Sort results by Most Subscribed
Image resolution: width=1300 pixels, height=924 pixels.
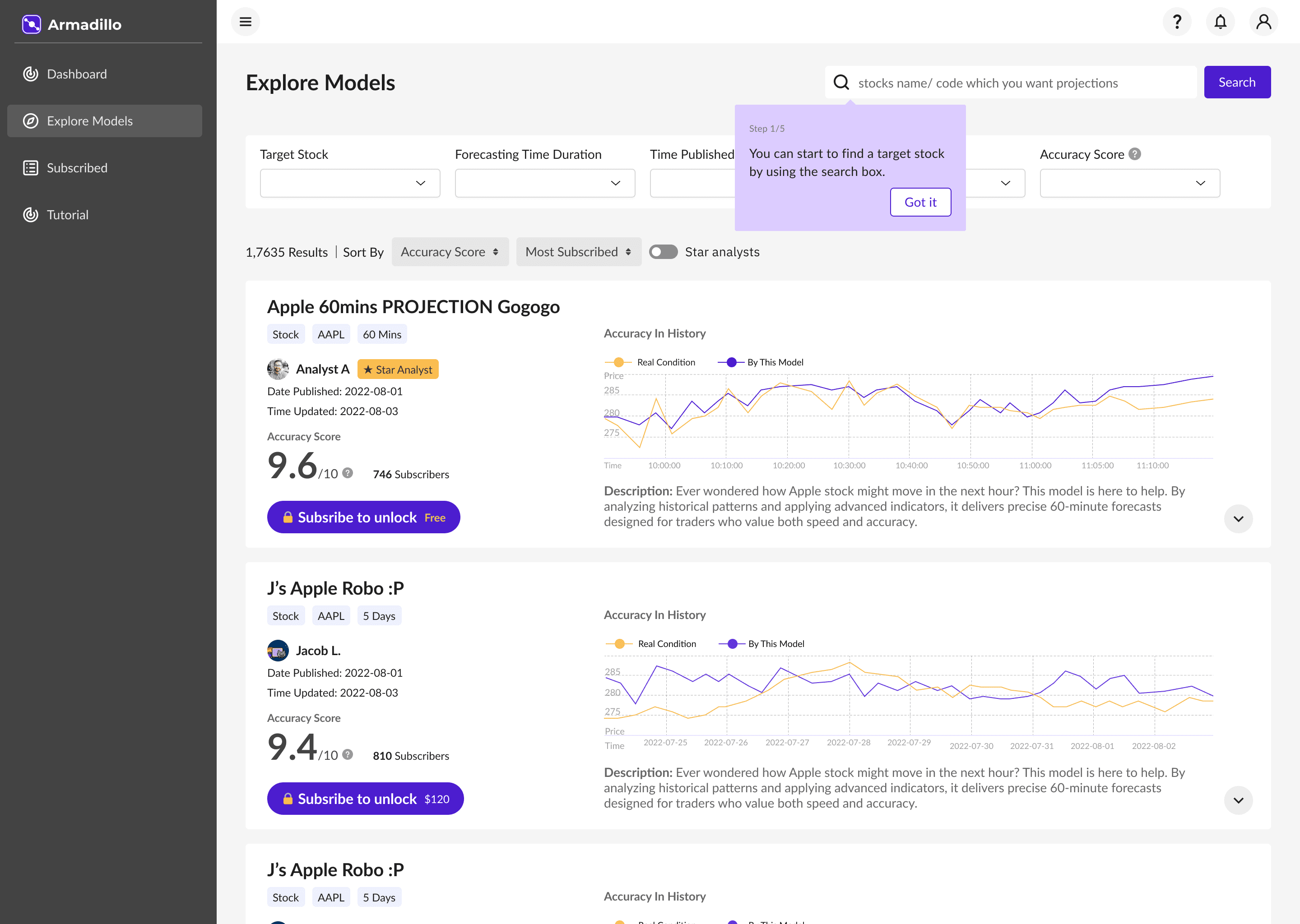579,252
